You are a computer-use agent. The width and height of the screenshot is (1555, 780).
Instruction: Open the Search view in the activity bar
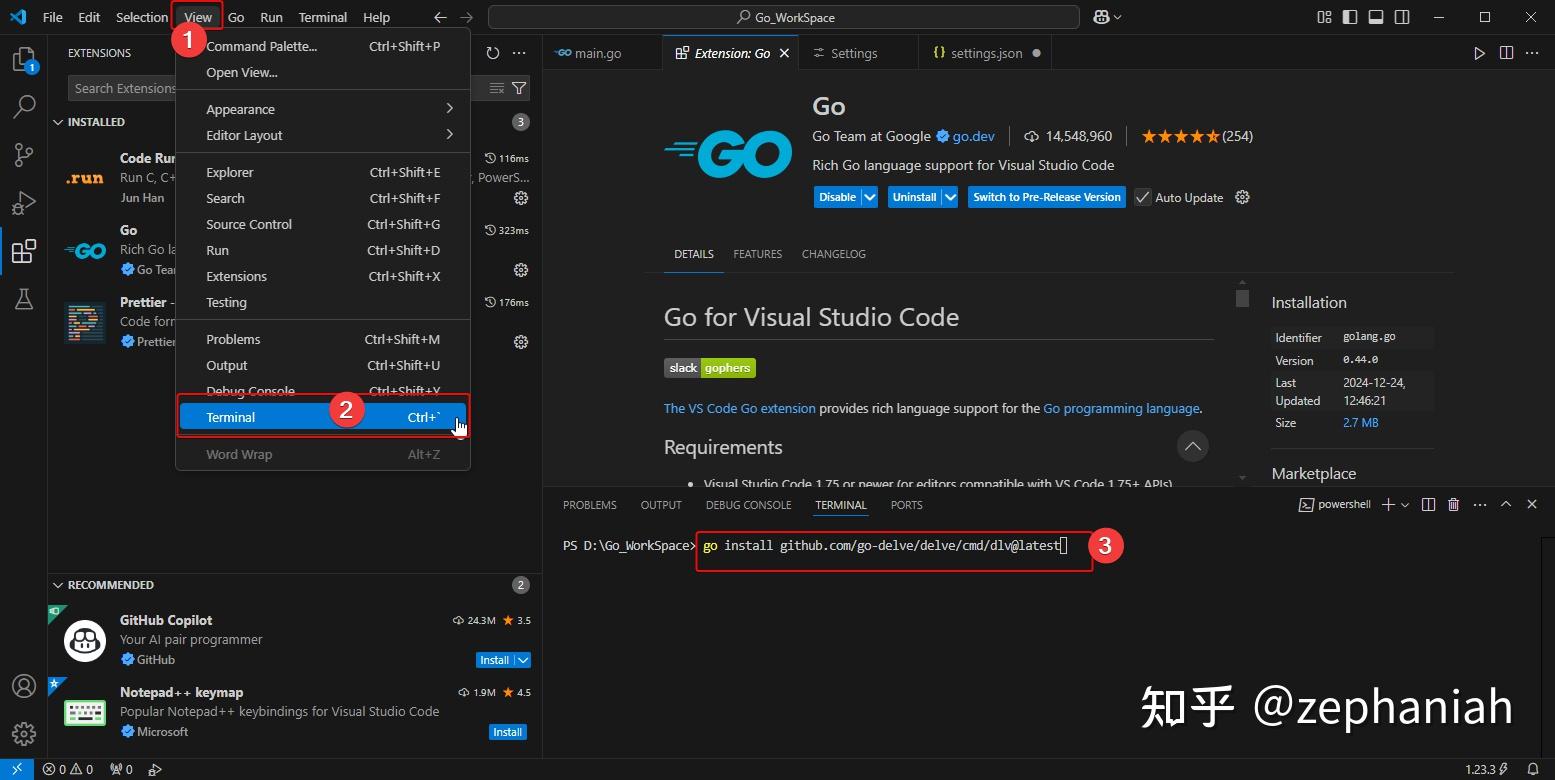coord(24,106)
